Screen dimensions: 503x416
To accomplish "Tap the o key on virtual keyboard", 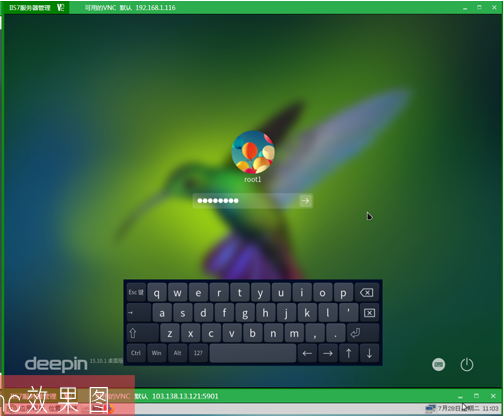I will (322, 292).
